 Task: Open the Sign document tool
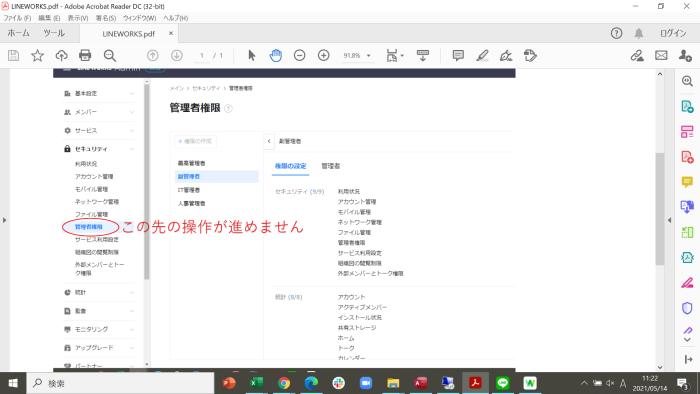pos(506,55)
